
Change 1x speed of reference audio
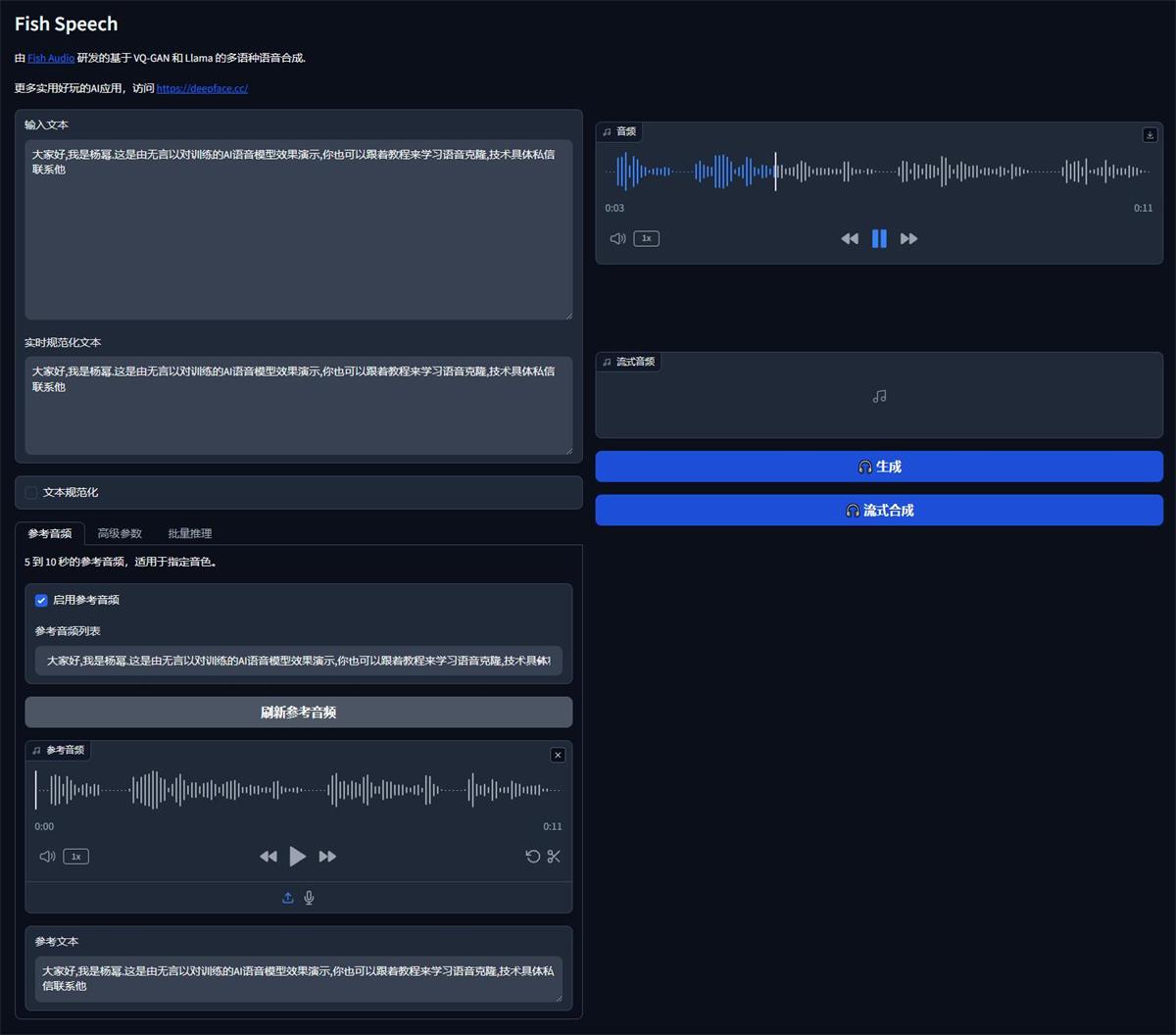(x=75, y=857)
